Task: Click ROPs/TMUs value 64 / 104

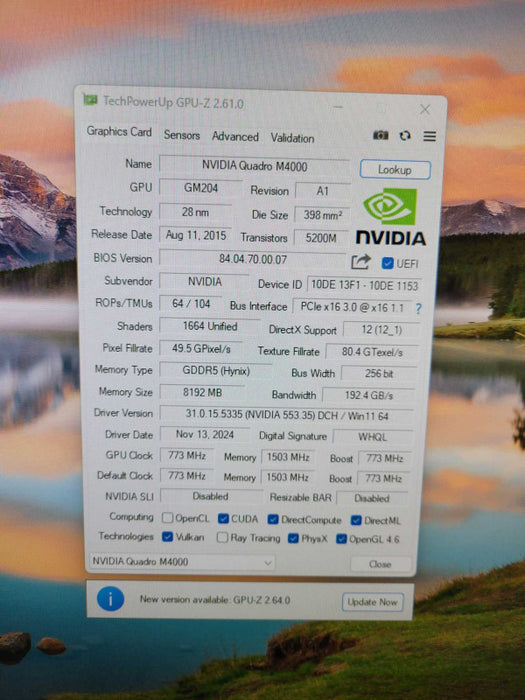Action: pos(191,304)
